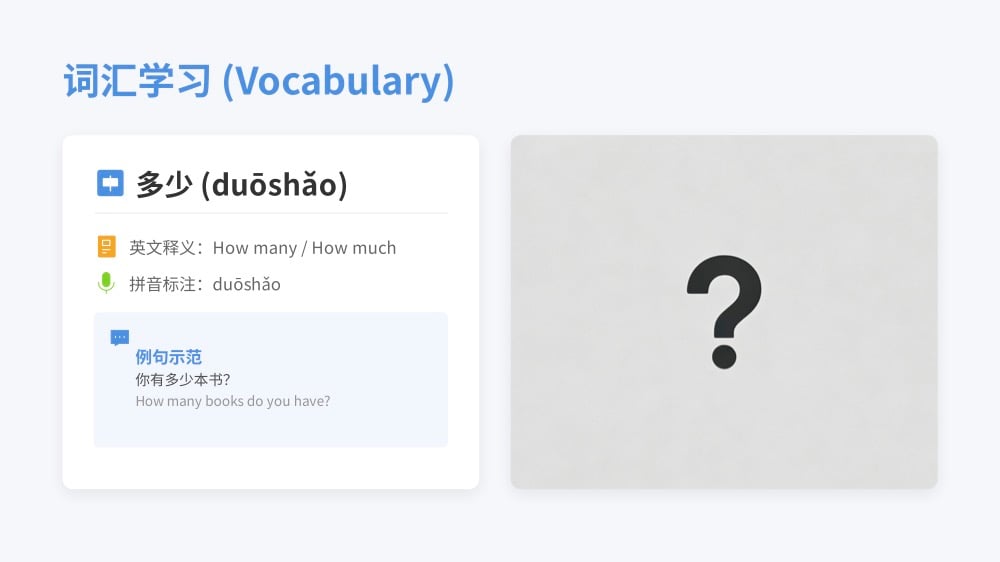
Task: Click the large question mark symbol
Action: pos(724,311)
